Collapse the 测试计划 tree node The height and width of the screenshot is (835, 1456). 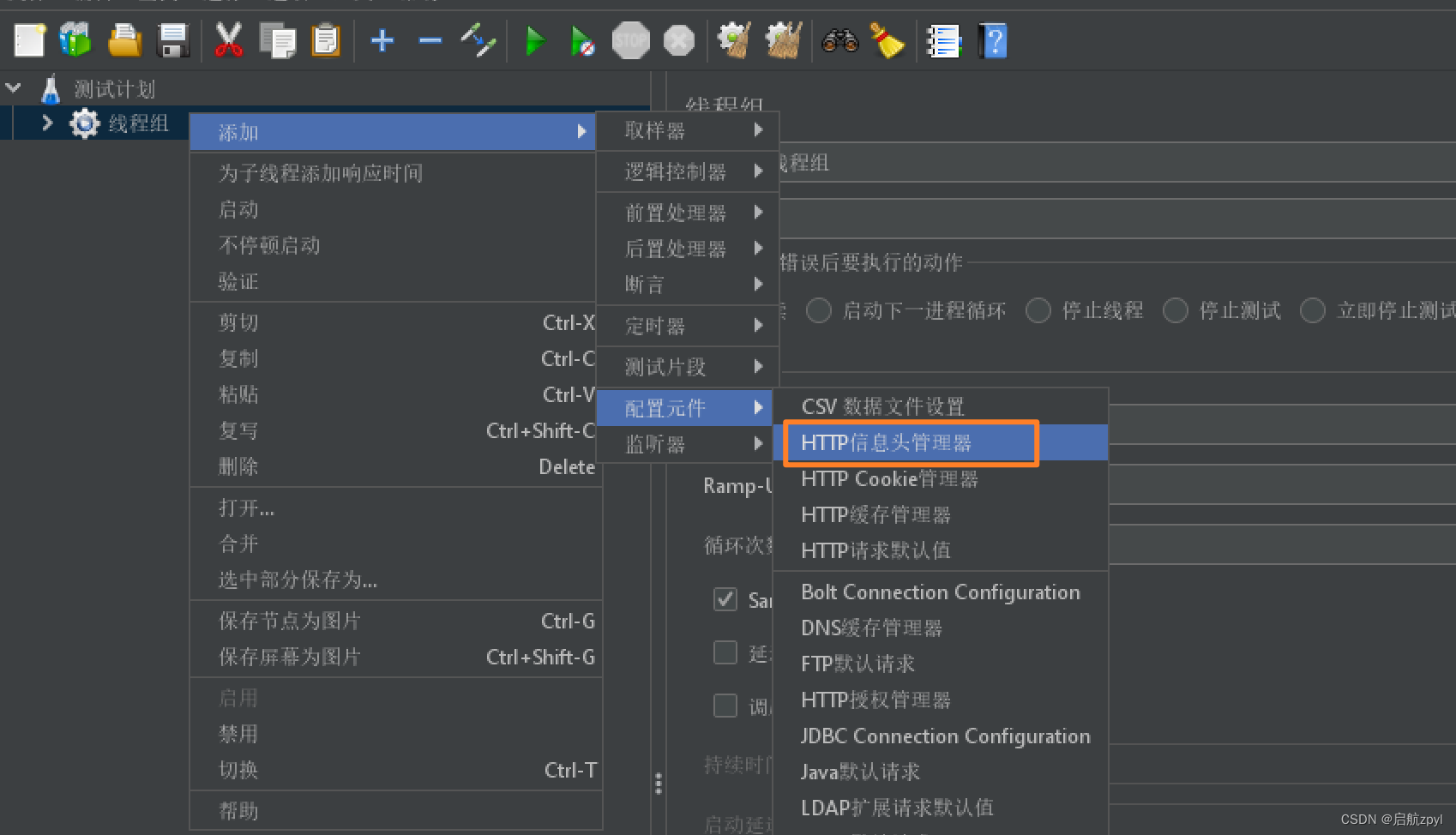[x=14, y=88]
